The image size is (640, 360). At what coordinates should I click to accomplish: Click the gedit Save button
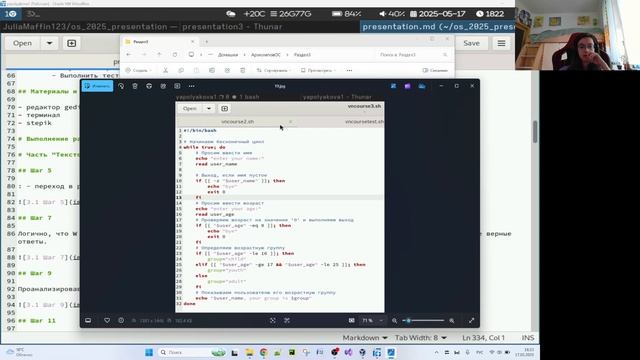click(471, 43)
